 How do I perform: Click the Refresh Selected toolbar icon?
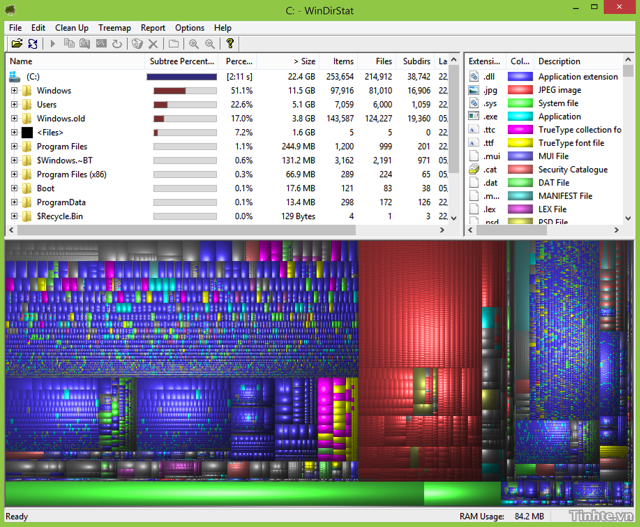tap(117, 43)
